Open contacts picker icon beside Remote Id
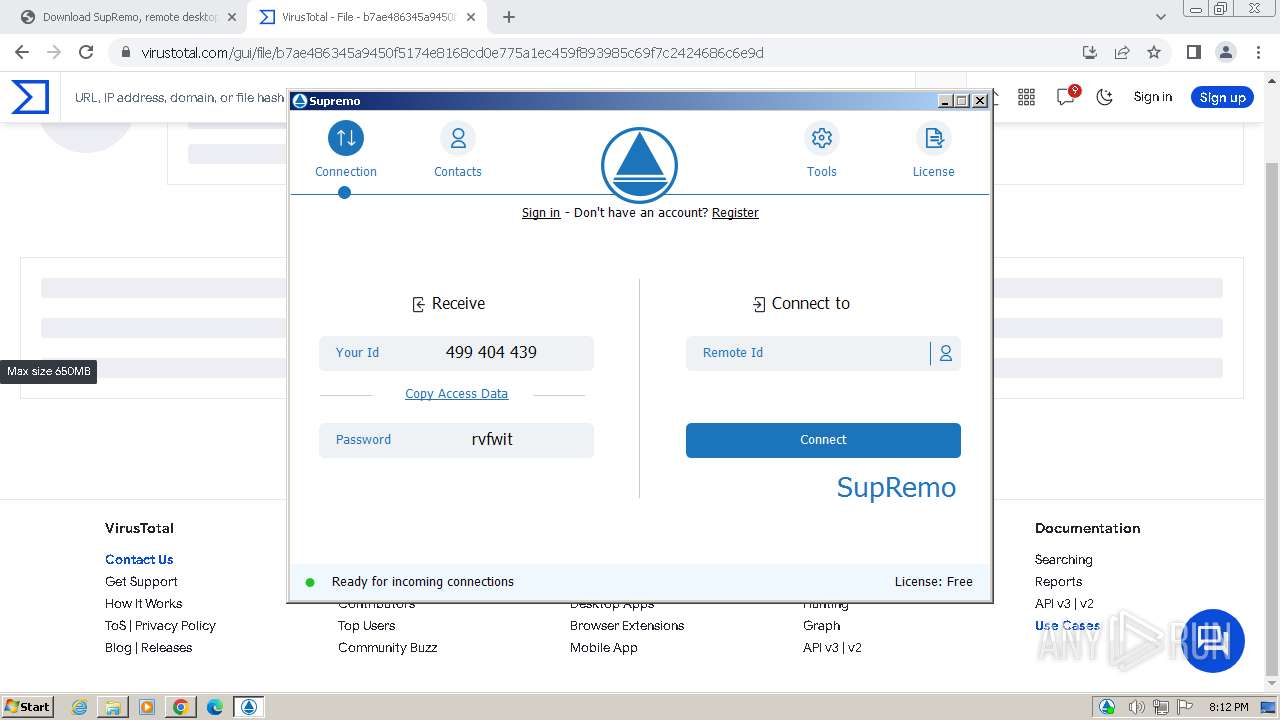This screenshot has height=720, width=1280. pos(945,353)
